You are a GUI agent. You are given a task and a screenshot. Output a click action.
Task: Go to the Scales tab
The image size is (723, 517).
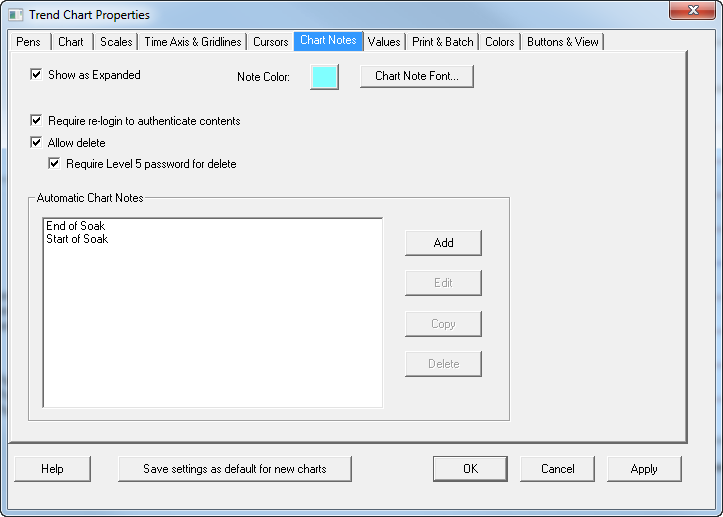pos(116,42)
